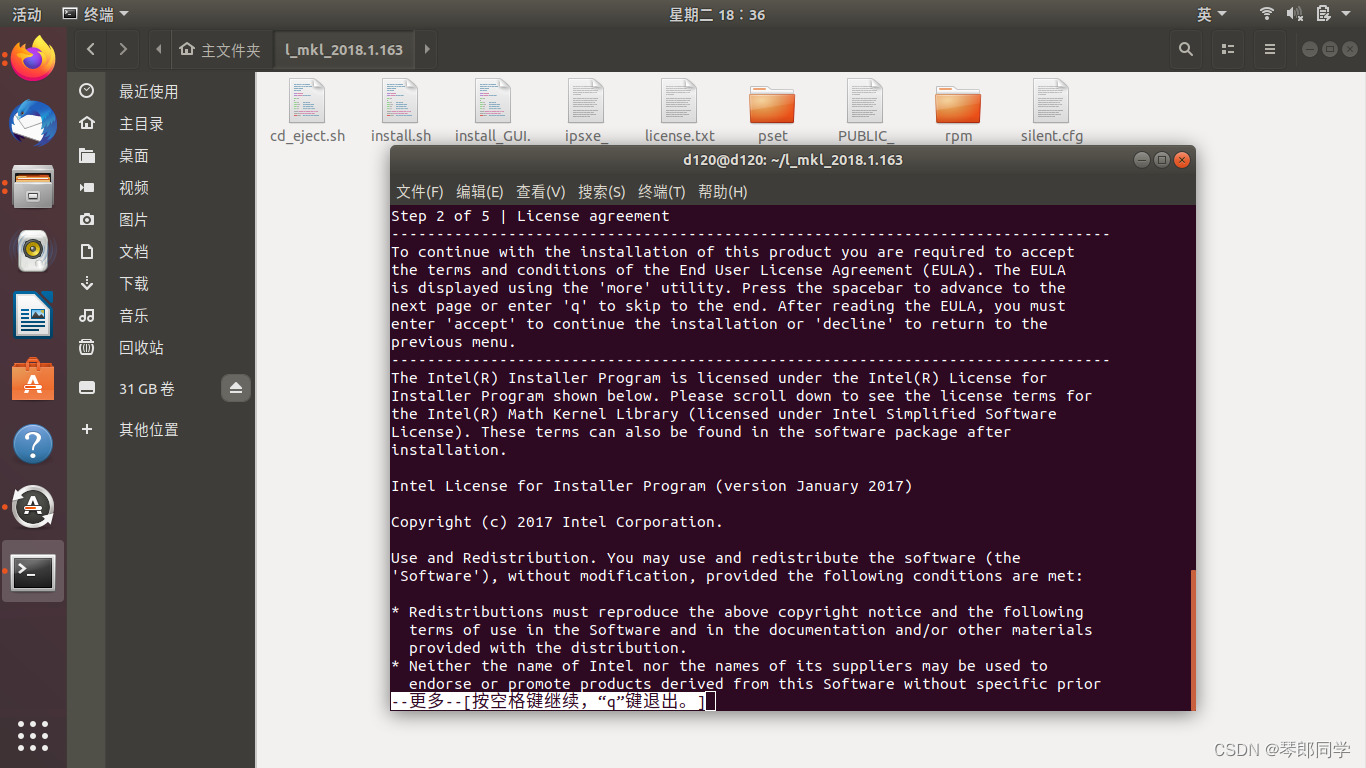Open the Help icon in dock
Image resolution: width=1366 pixels, height=768 pixels.
click(x=33, y=444)
